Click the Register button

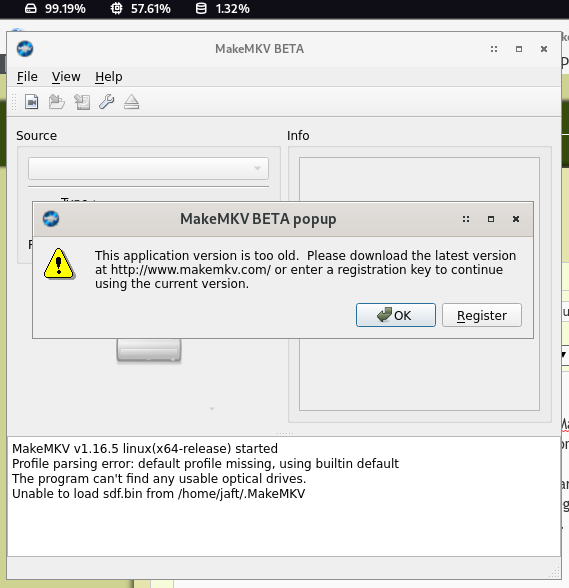(482, 315)
